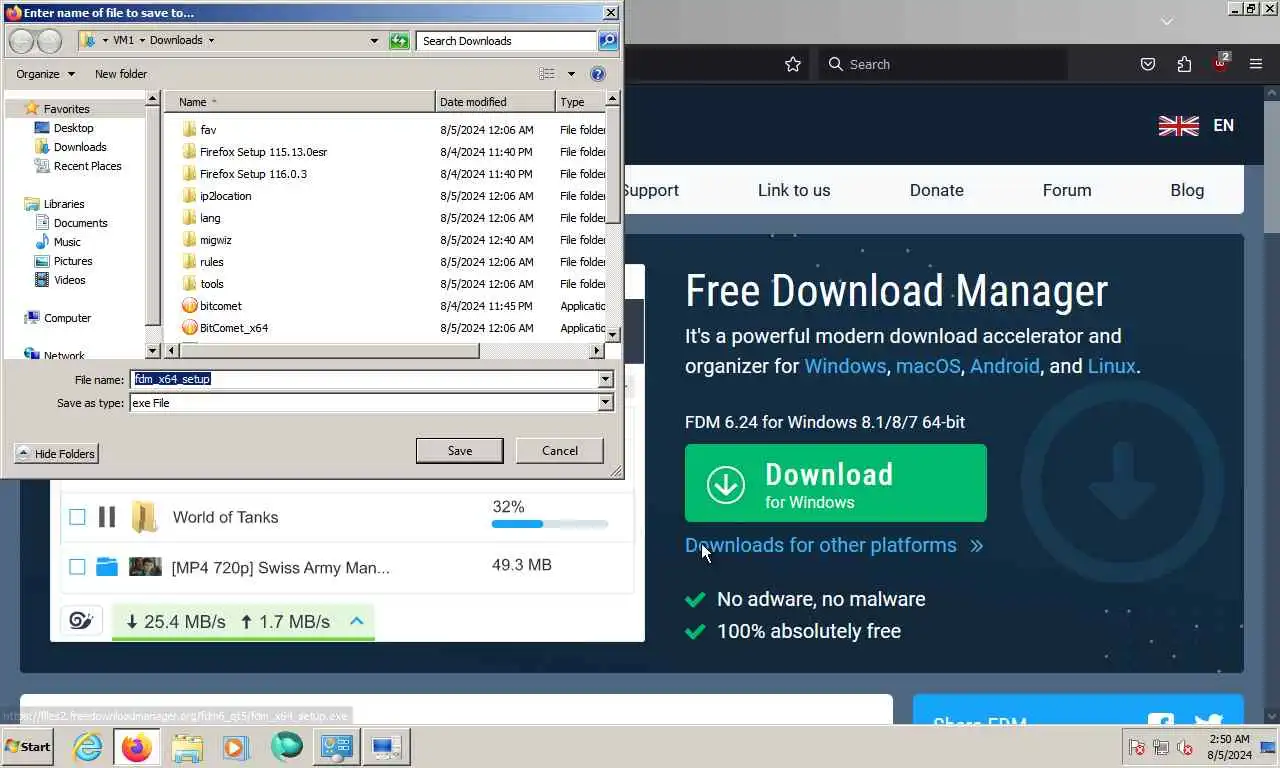Click the green Download for Windows button
The width and height of the screenshot is (1280, 768).
[x=836, y=483]
